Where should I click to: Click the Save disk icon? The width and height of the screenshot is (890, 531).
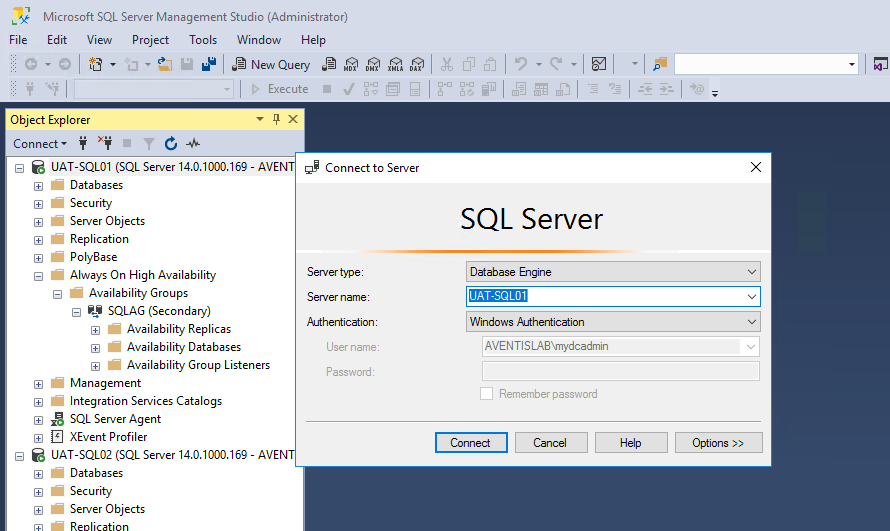pyautogui.click(x=187, y=64)
